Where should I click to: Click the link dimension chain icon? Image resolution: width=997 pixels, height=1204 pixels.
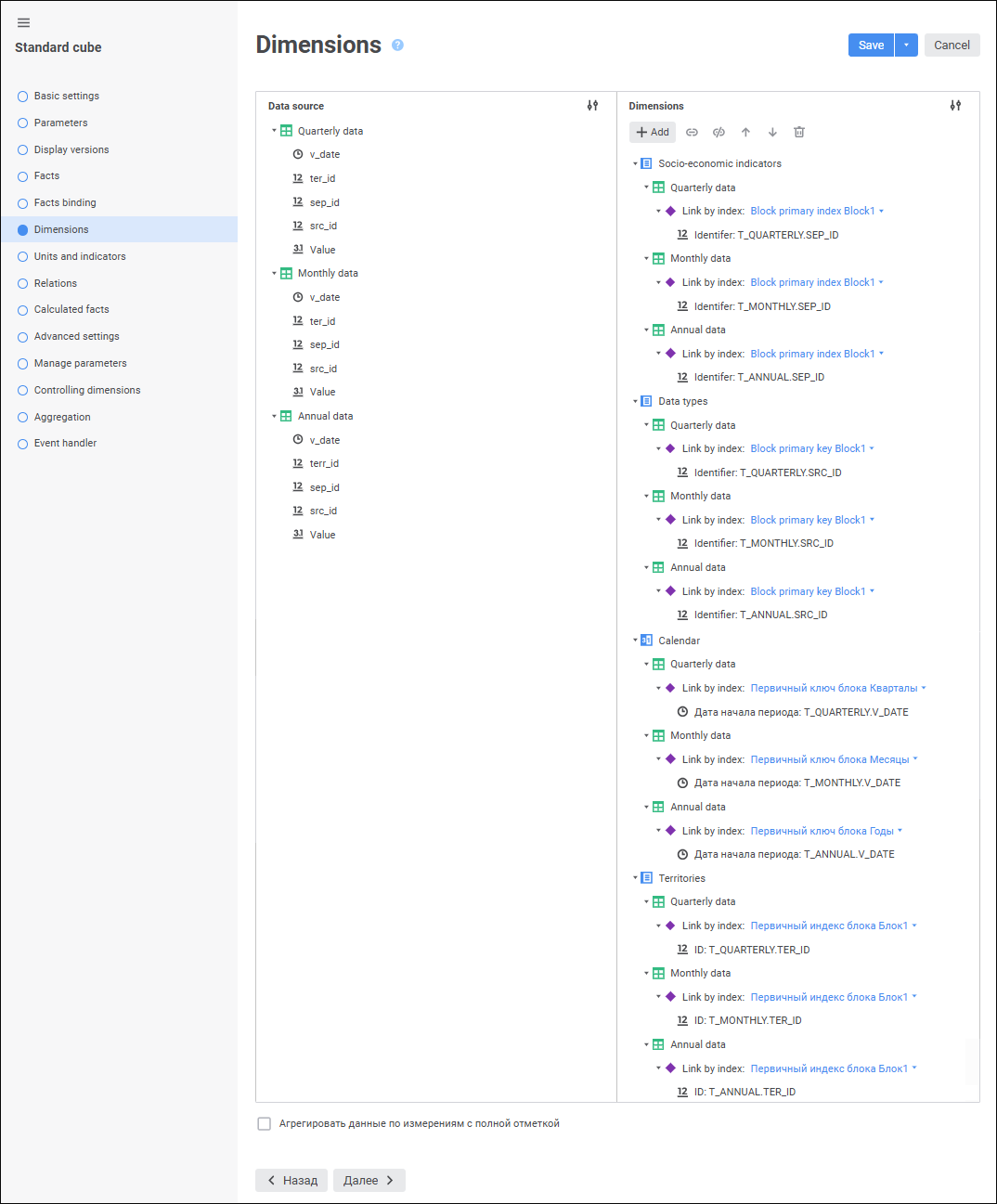tap(692, 132)
